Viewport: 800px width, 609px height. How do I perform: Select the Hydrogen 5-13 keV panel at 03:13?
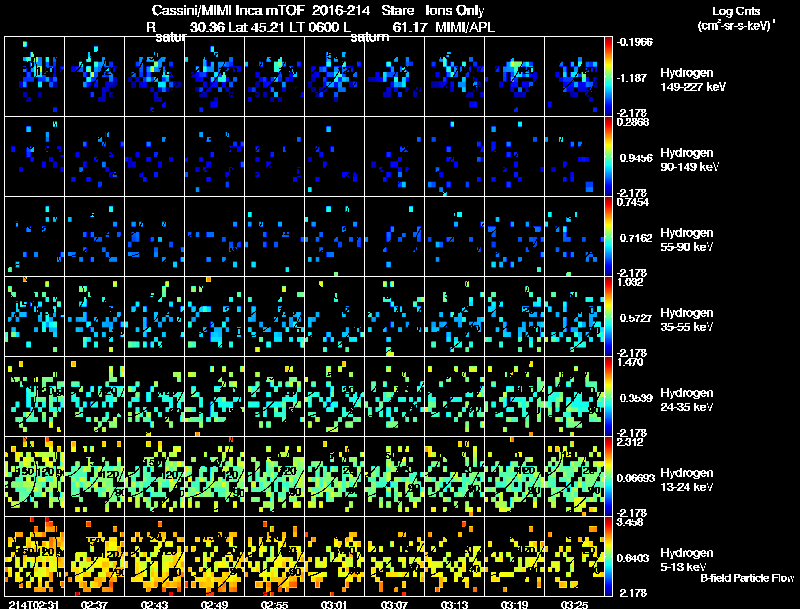[x=455, y=556]
